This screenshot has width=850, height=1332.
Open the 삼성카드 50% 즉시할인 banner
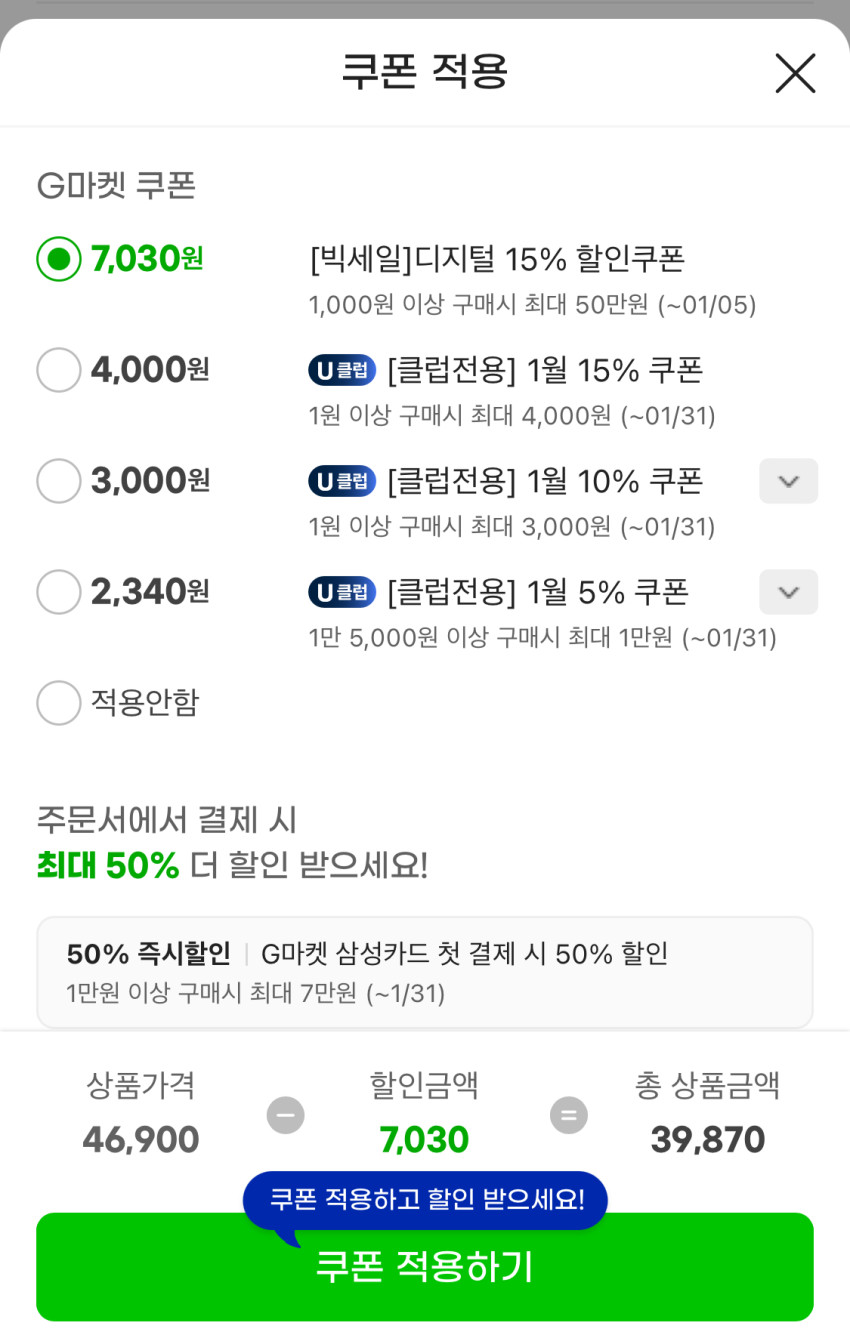tap(424, 972)
